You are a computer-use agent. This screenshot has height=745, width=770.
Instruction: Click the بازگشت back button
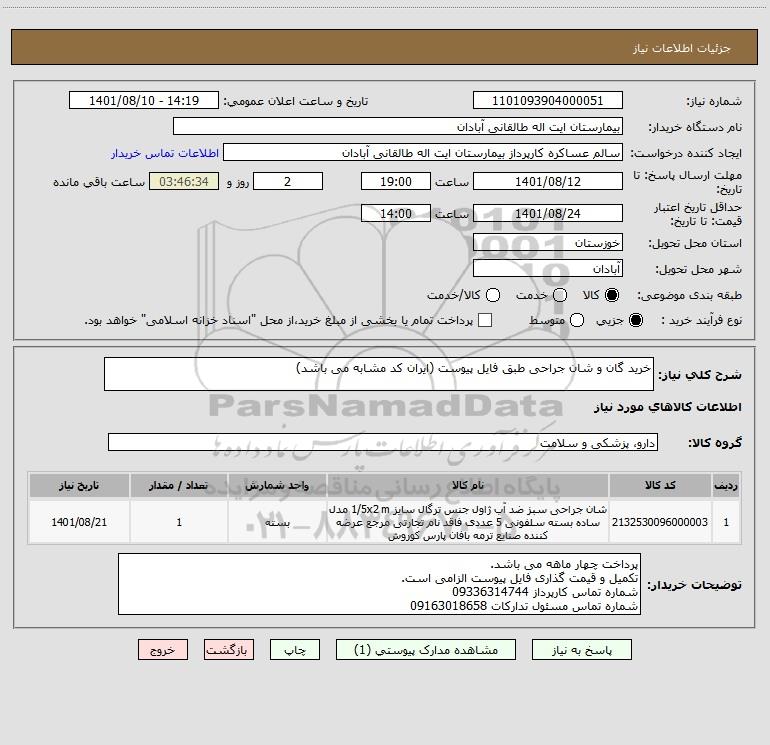tap(229, 650)
